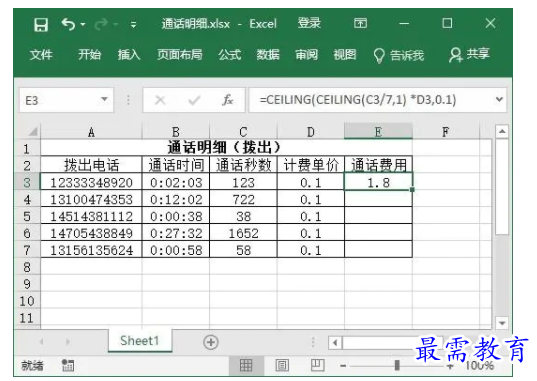Screen dimensions: 537x381
Task: Click the Insert Function fx icon
Action: [x=227, y=100]
